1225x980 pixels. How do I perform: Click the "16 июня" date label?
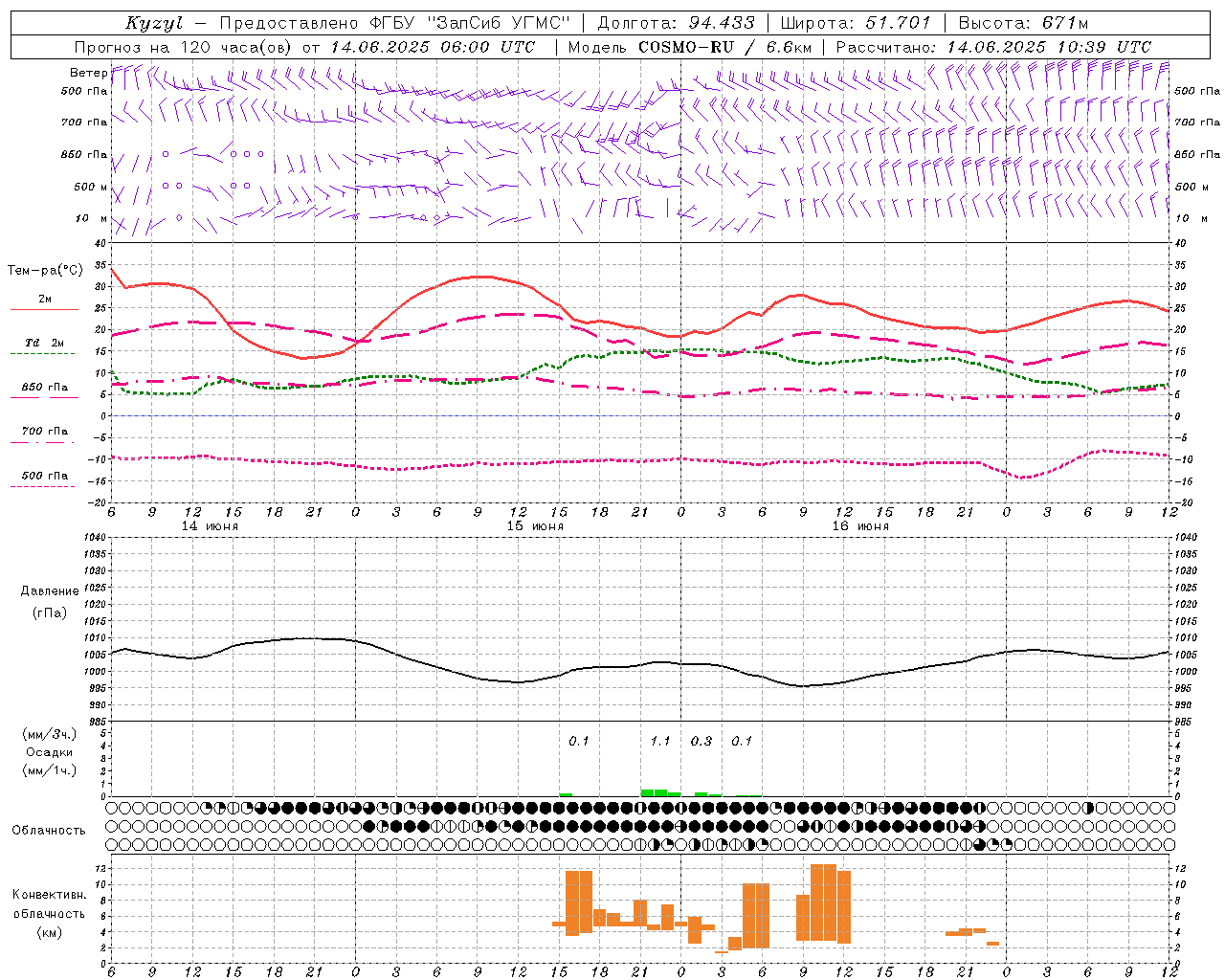[x=860, y=526]
